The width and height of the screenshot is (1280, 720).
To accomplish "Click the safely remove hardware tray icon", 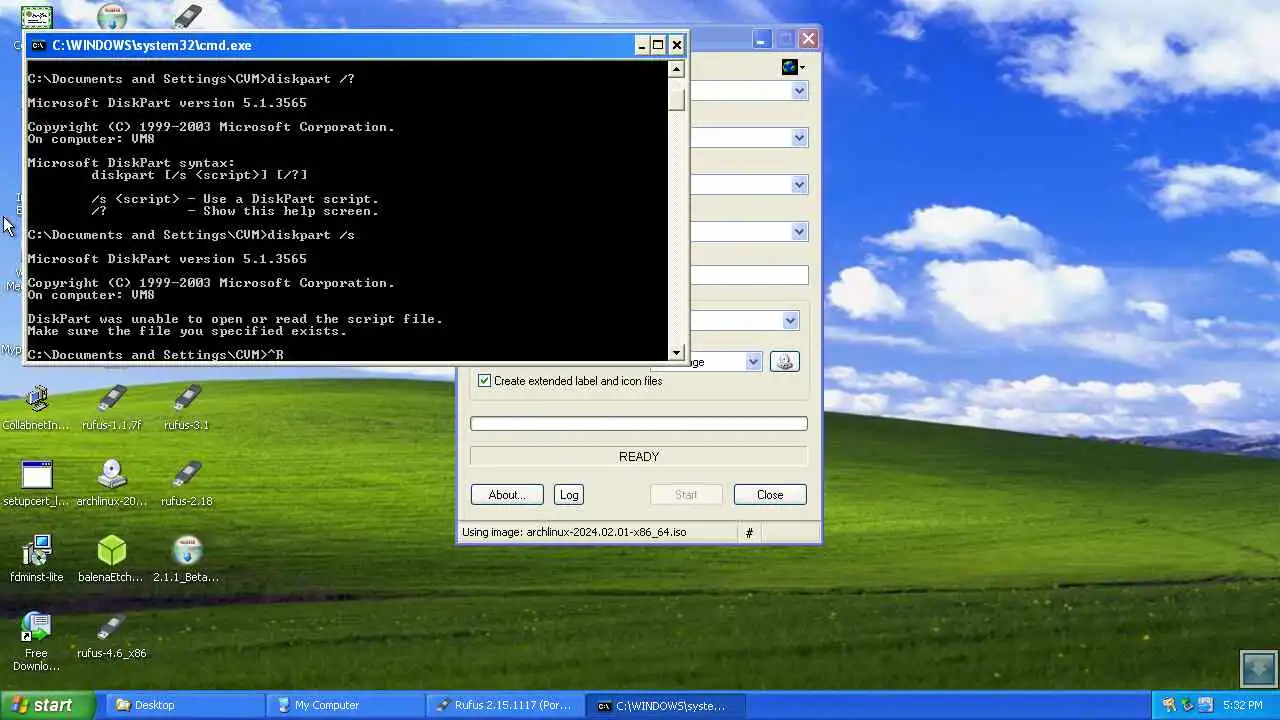I will coord(1187,705).
